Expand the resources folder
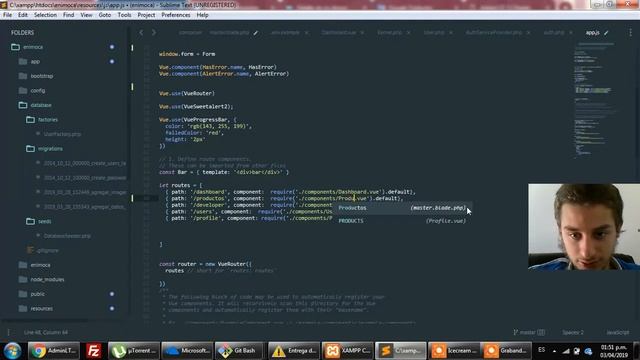This screenshot has height=360, width=640. pyautogui.click(x=23, y=309)
